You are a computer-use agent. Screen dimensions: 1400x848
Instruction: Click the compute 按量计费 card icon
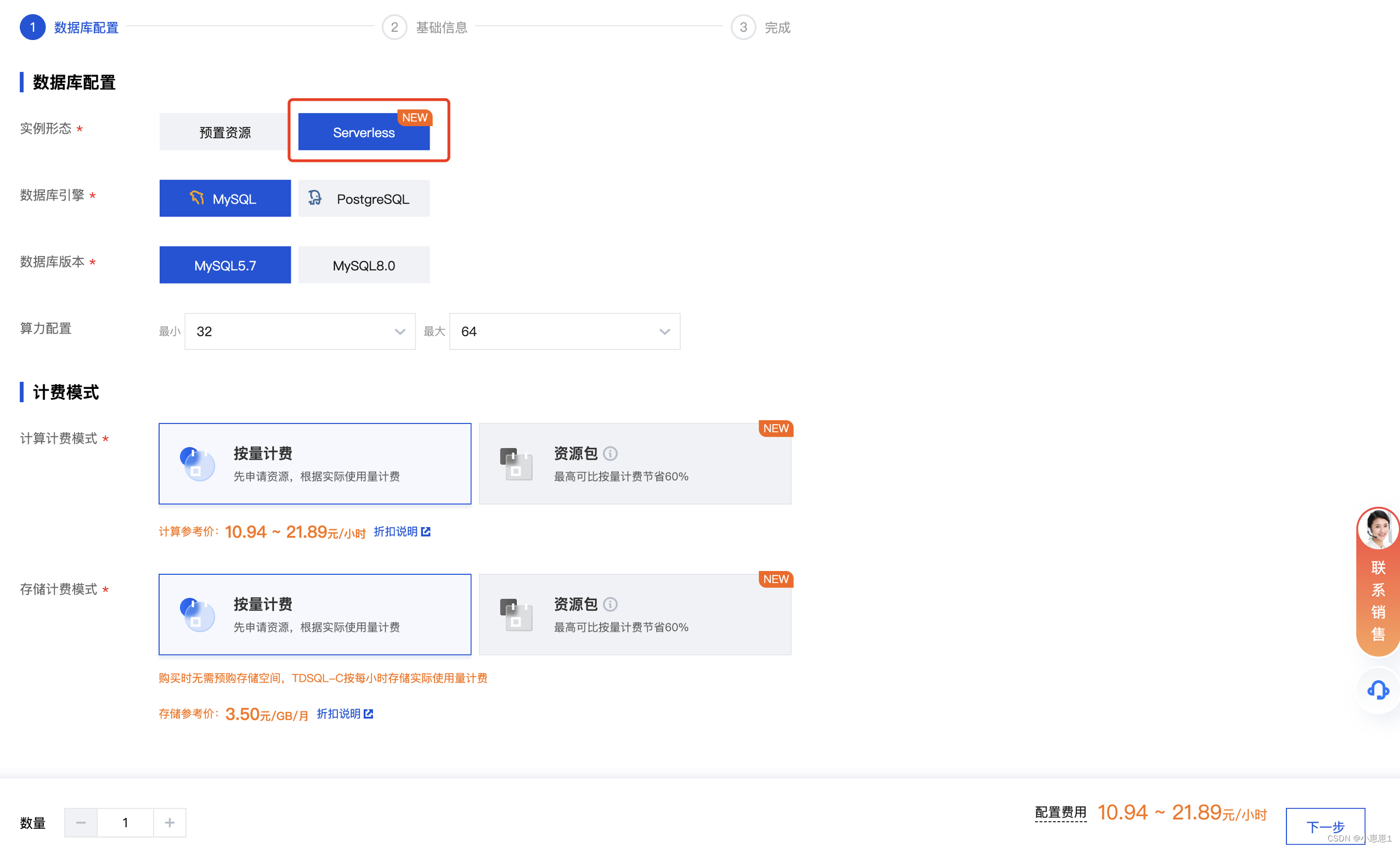tap(197, 463)
